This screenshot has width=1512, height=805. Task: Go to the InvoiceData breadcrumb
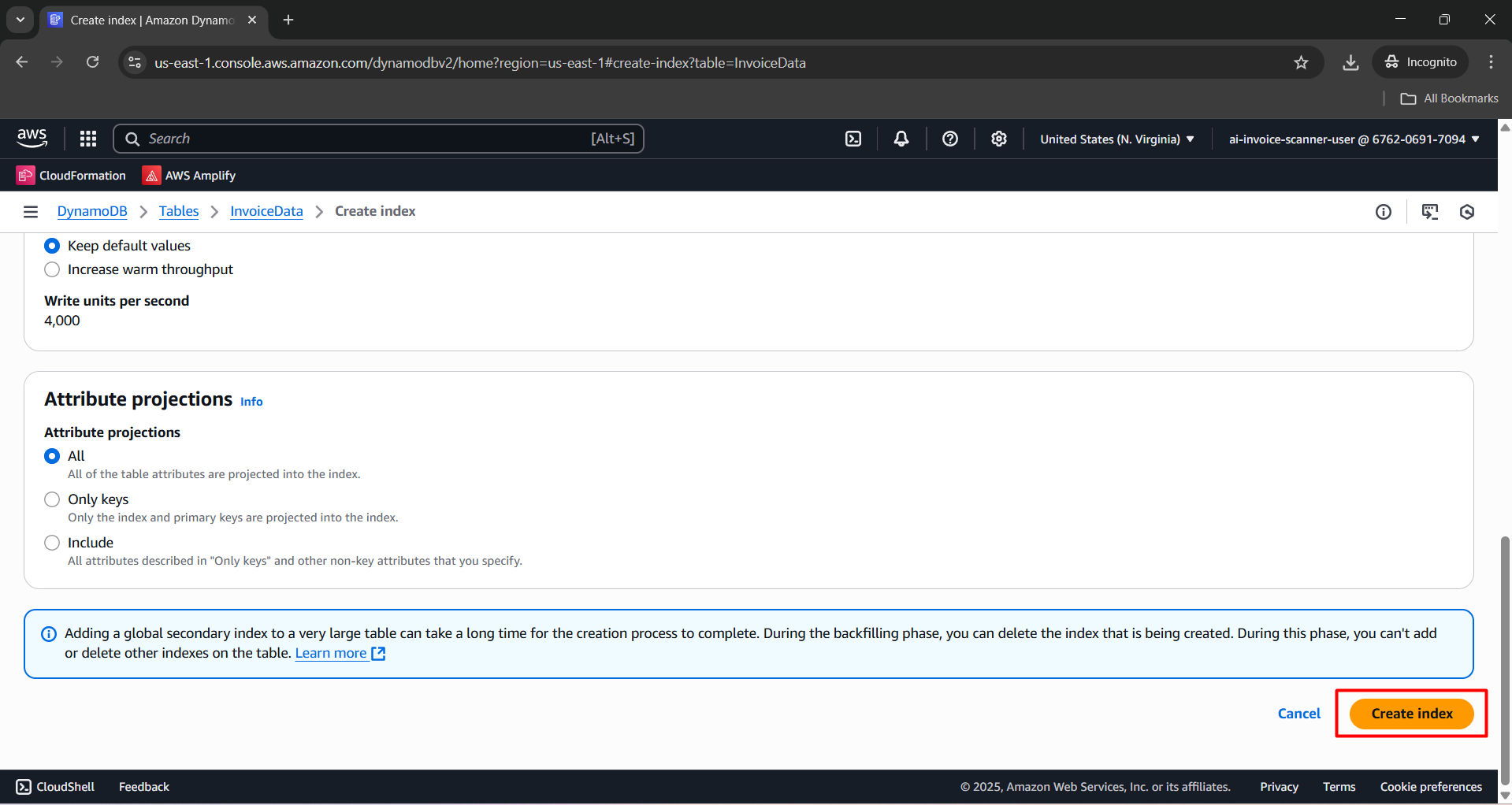point(266,211)
